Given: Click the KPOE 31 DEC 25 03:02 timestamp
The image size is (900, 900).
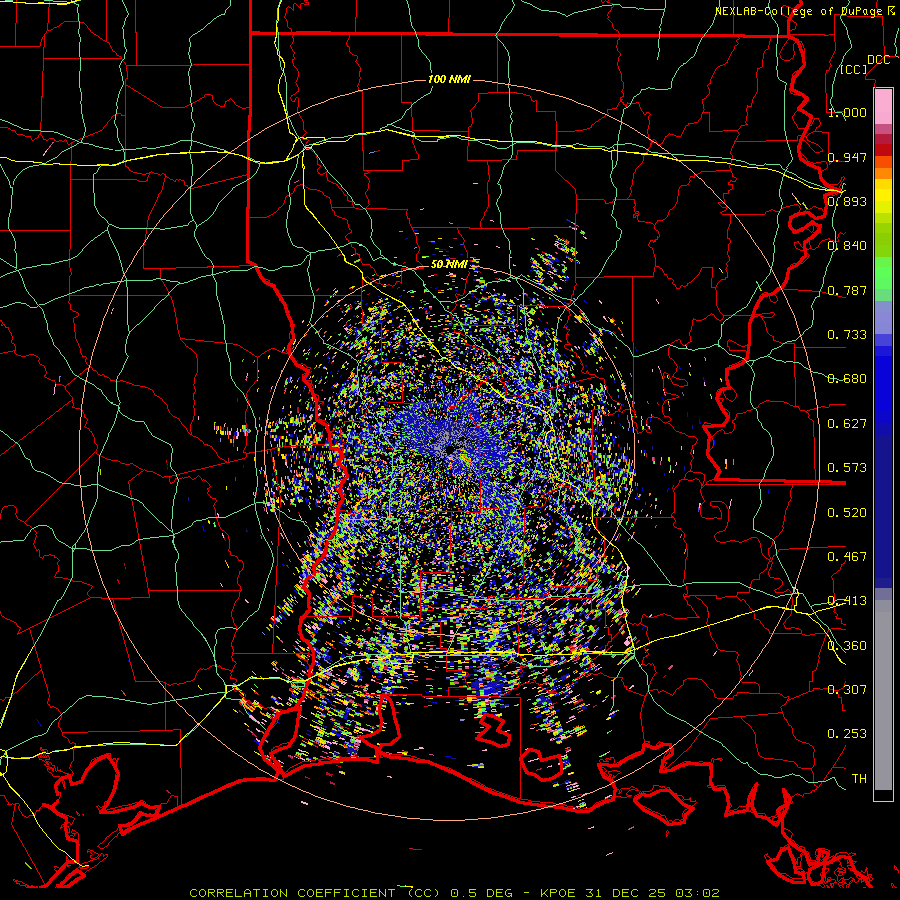Looking at the screenshot, I should [630, 893].
